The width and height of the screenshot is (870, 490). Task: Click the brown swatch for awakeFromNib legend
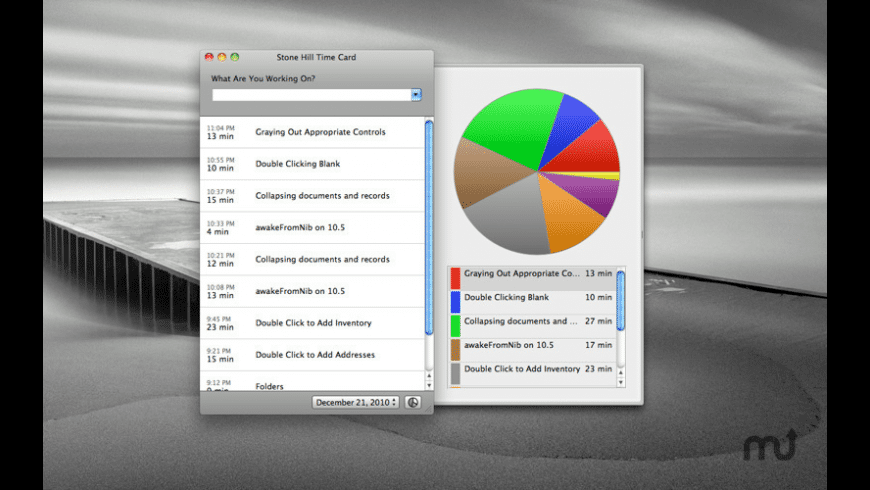coord(456,350)
